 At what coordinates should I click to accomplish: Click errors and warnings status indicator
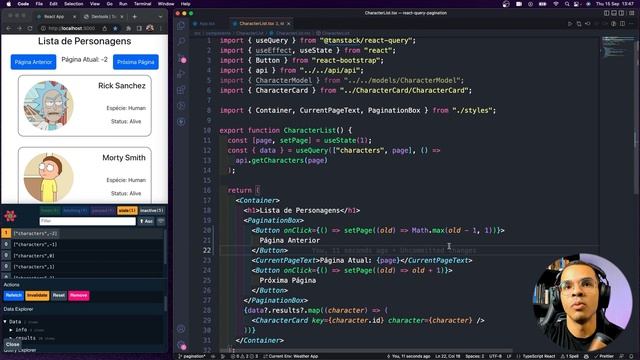[x=244, y=356]
